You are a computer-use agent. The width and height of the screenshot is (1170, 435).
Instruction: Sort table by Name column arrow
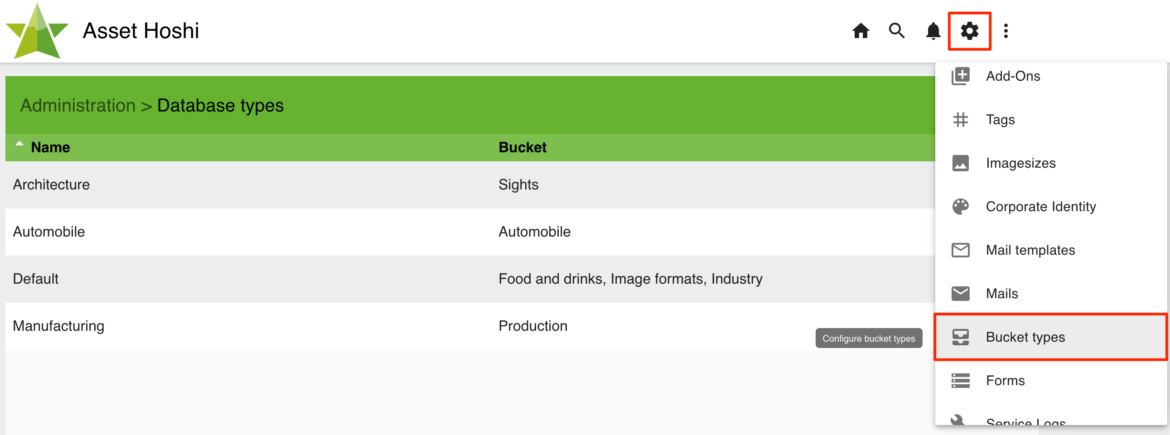(x=19, y=143)
